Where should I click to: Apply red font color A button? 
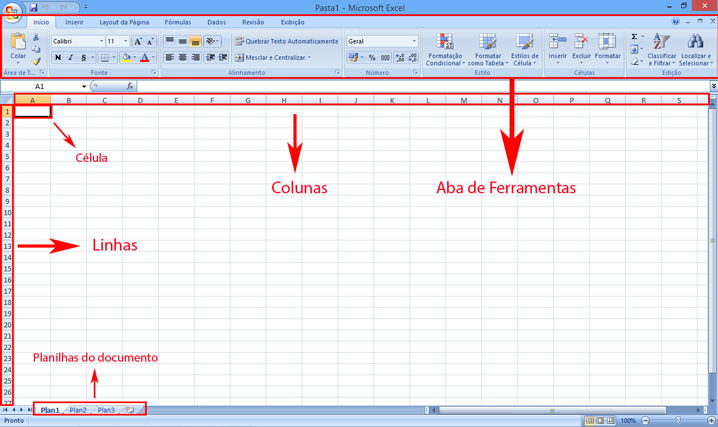[144, 58]
